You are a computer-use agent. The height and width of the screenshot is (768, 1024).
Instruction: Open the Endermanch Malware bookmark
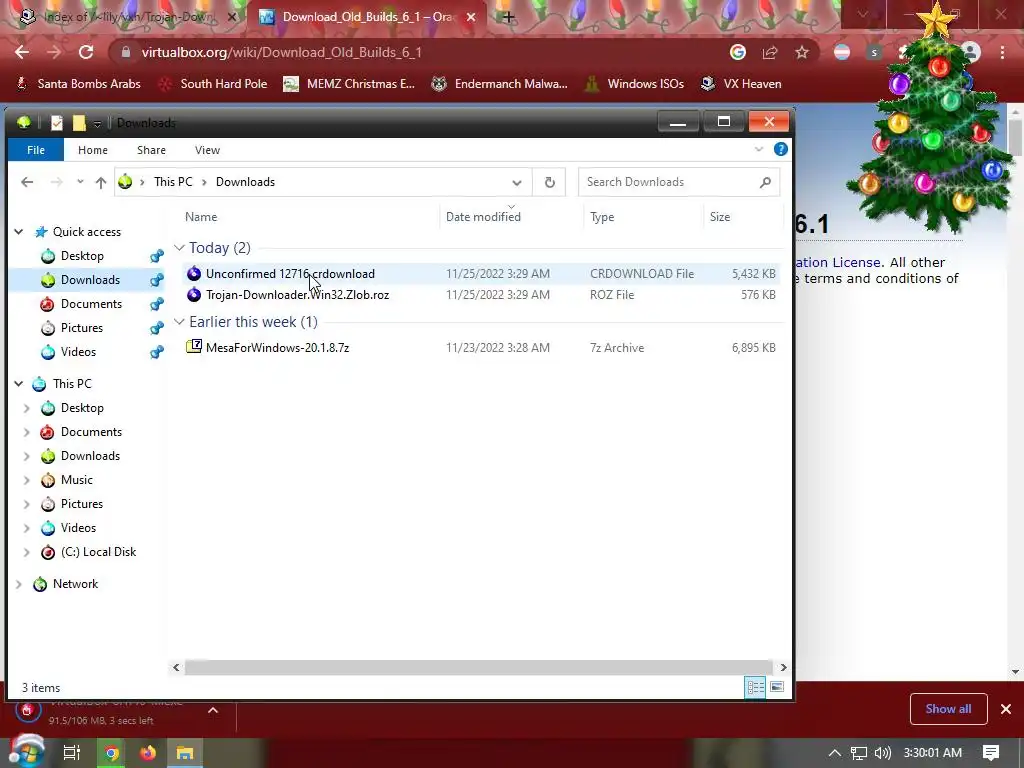500,84
